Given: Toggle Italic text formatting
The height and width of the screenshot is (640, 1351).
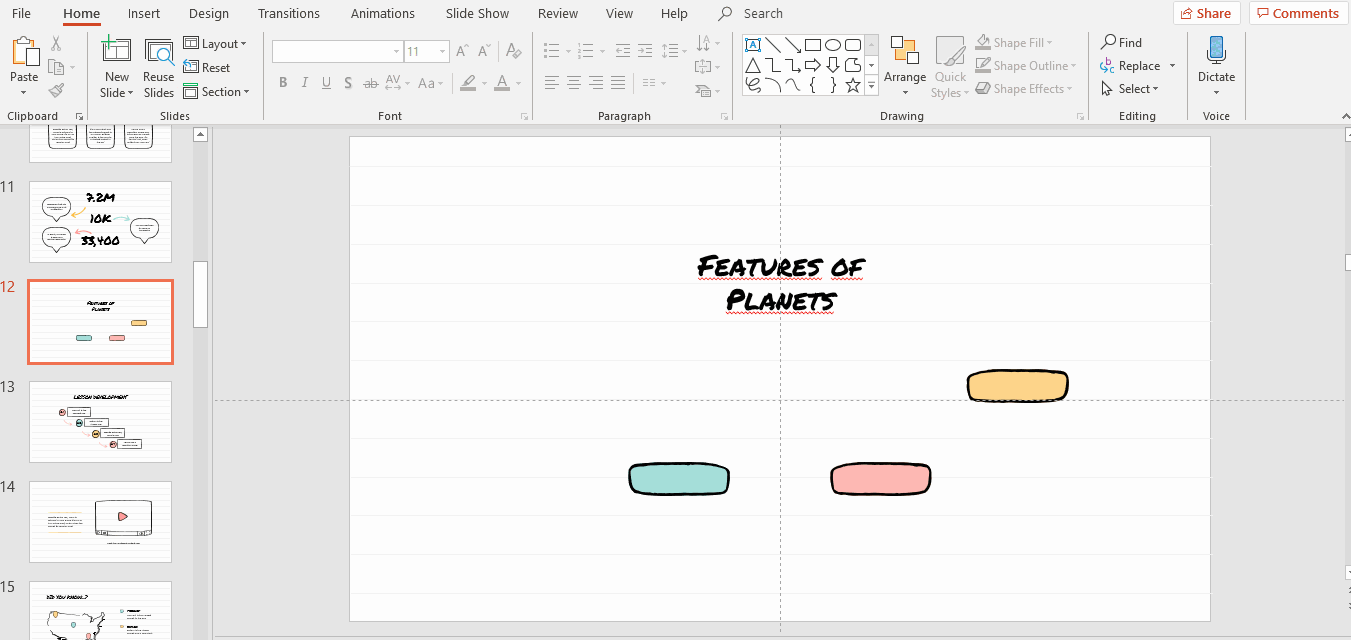Looking at the screenshot, I should coord(305,83).
